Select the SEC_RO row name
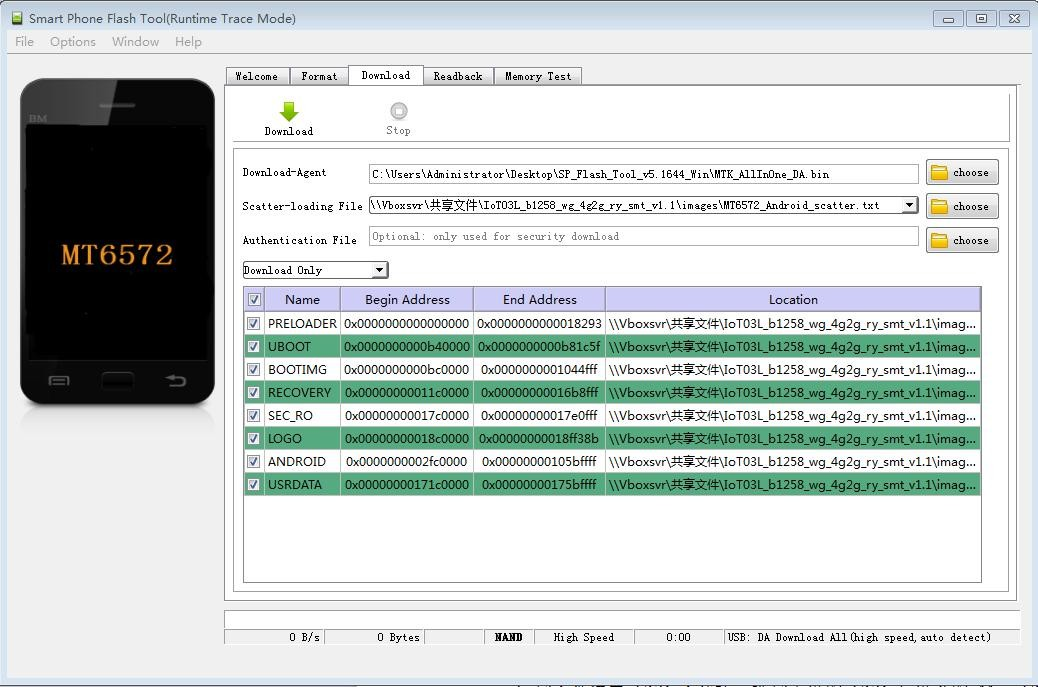 pos(290,416)
